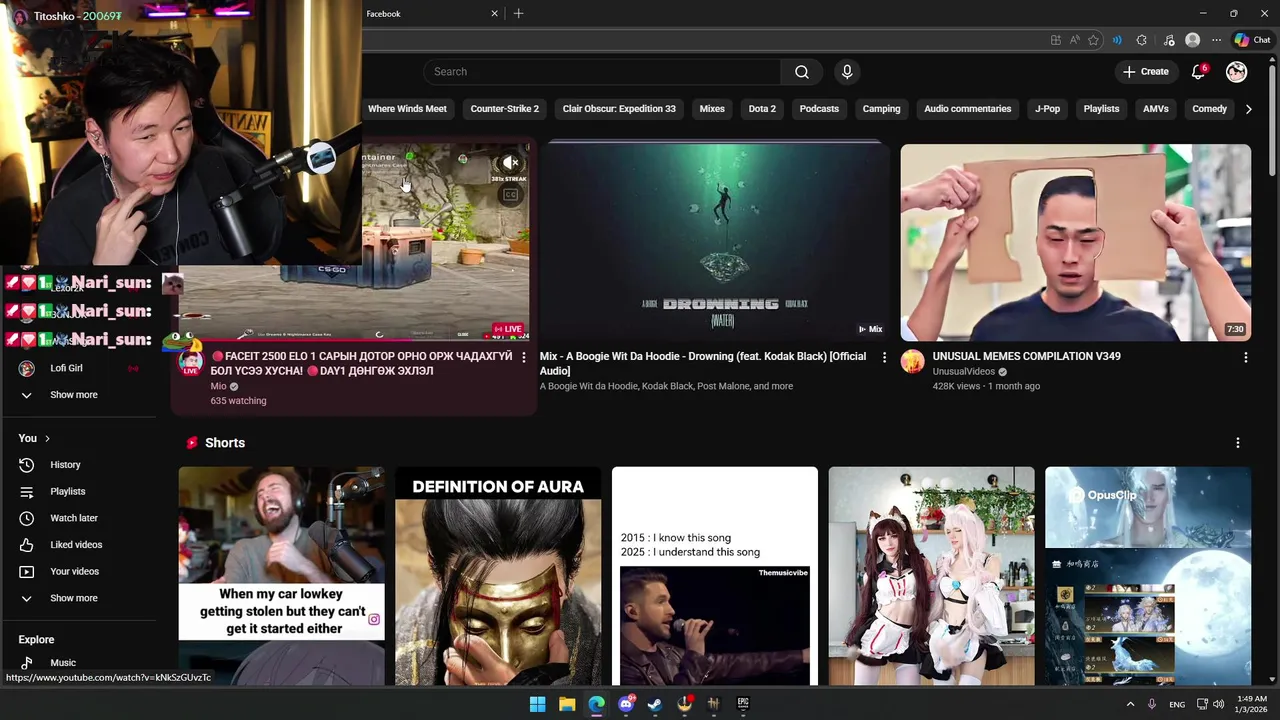
Task: Select the Counter-Strike 2 chip
Action: 504,109
